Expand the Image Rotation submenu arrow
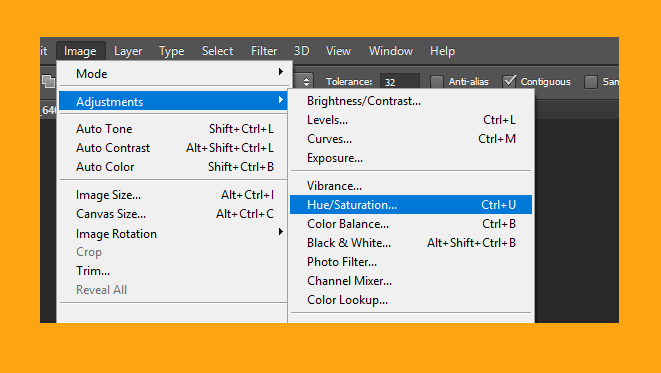 pyautogui.click(x=281, y=232)
